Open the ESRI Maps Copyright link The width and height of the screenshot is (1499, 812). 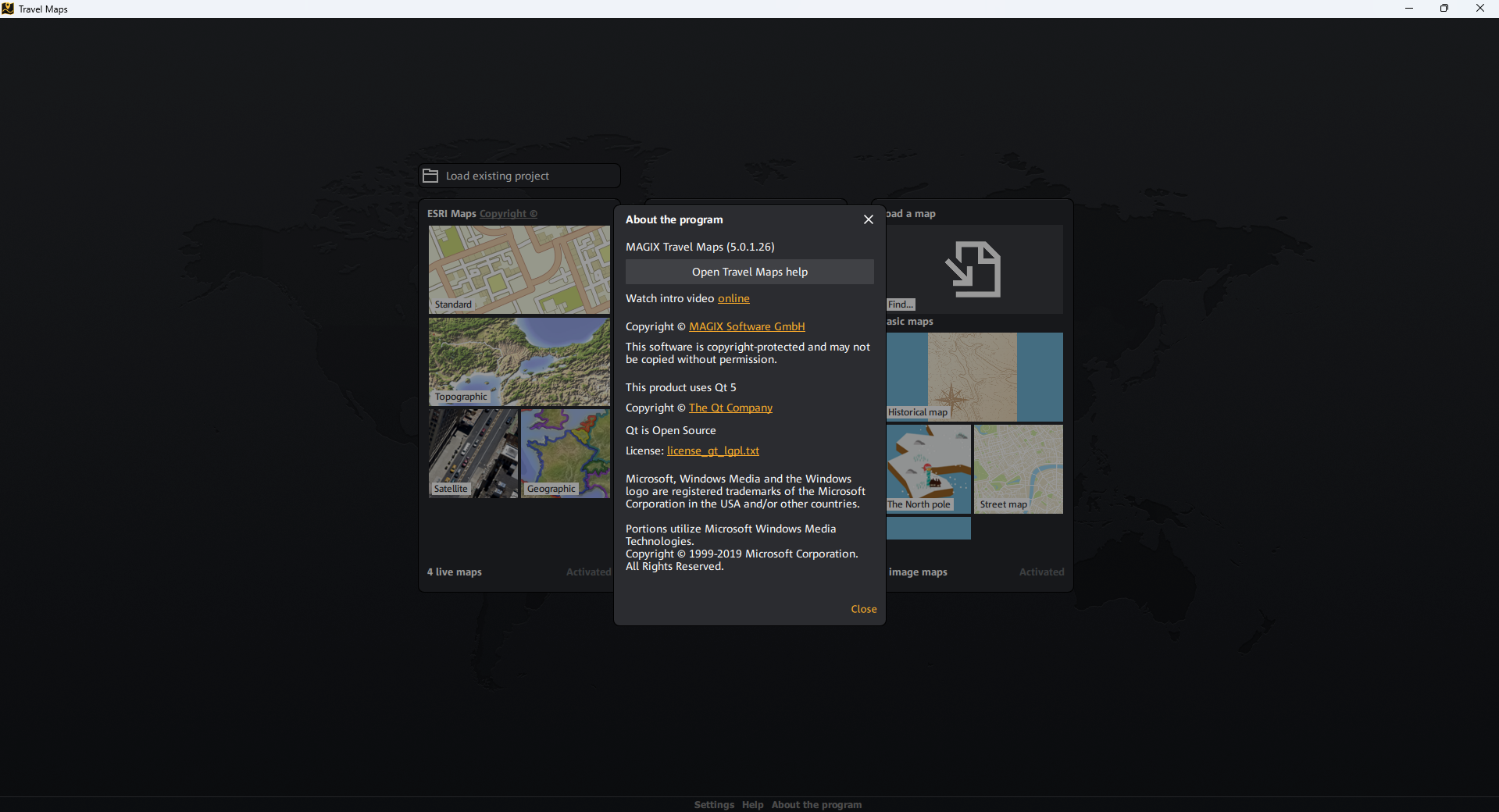coord(509,213)
